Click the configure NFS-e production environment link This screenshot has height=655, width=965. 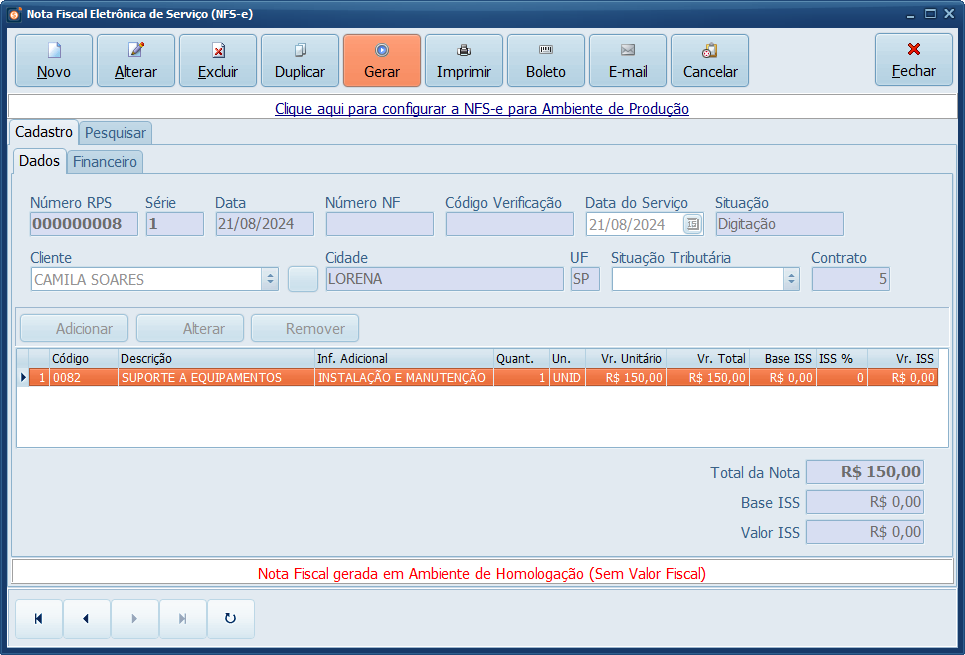[x=482, y=108]
